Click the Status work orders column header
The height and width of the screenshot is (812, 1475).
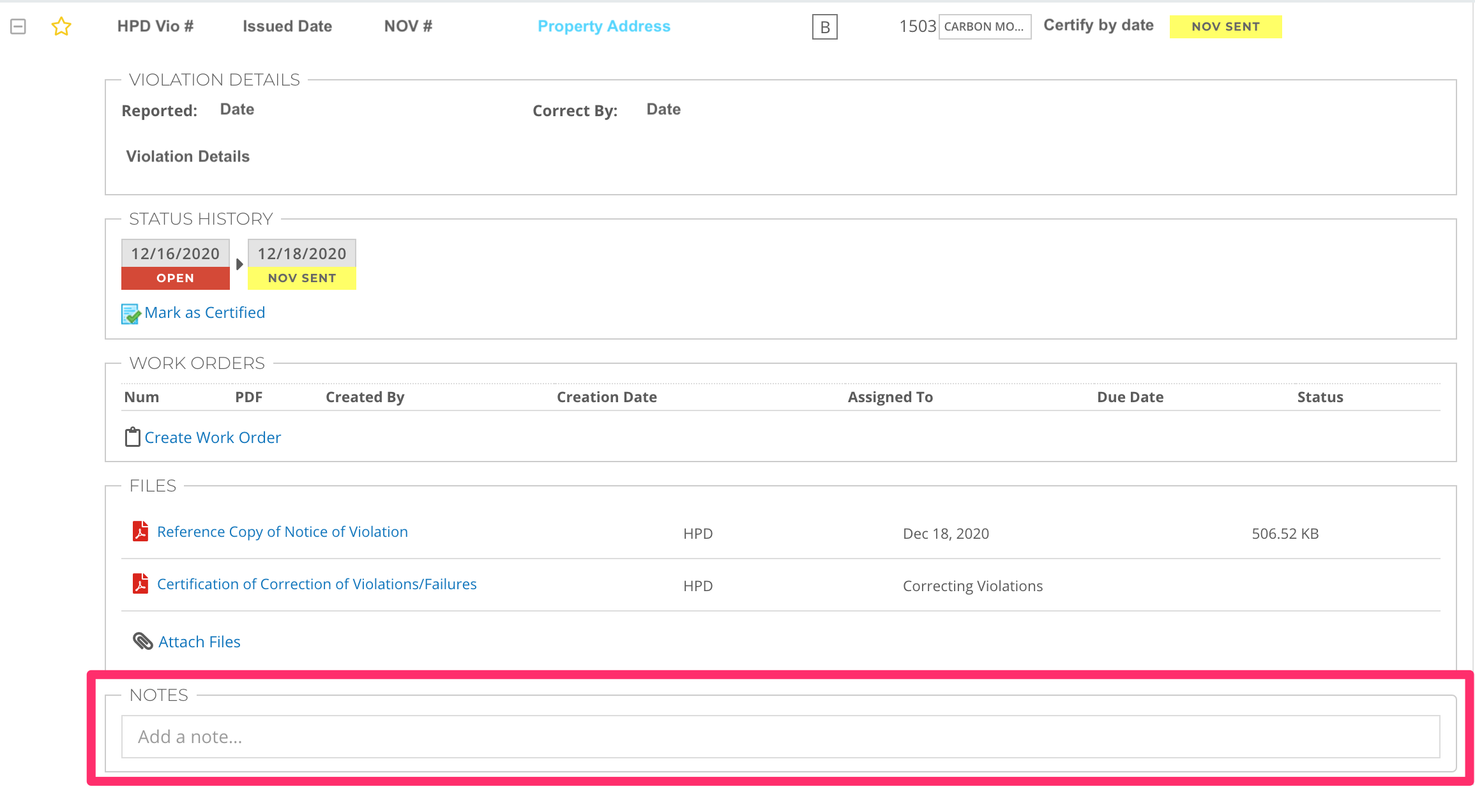pos(1320,397)
